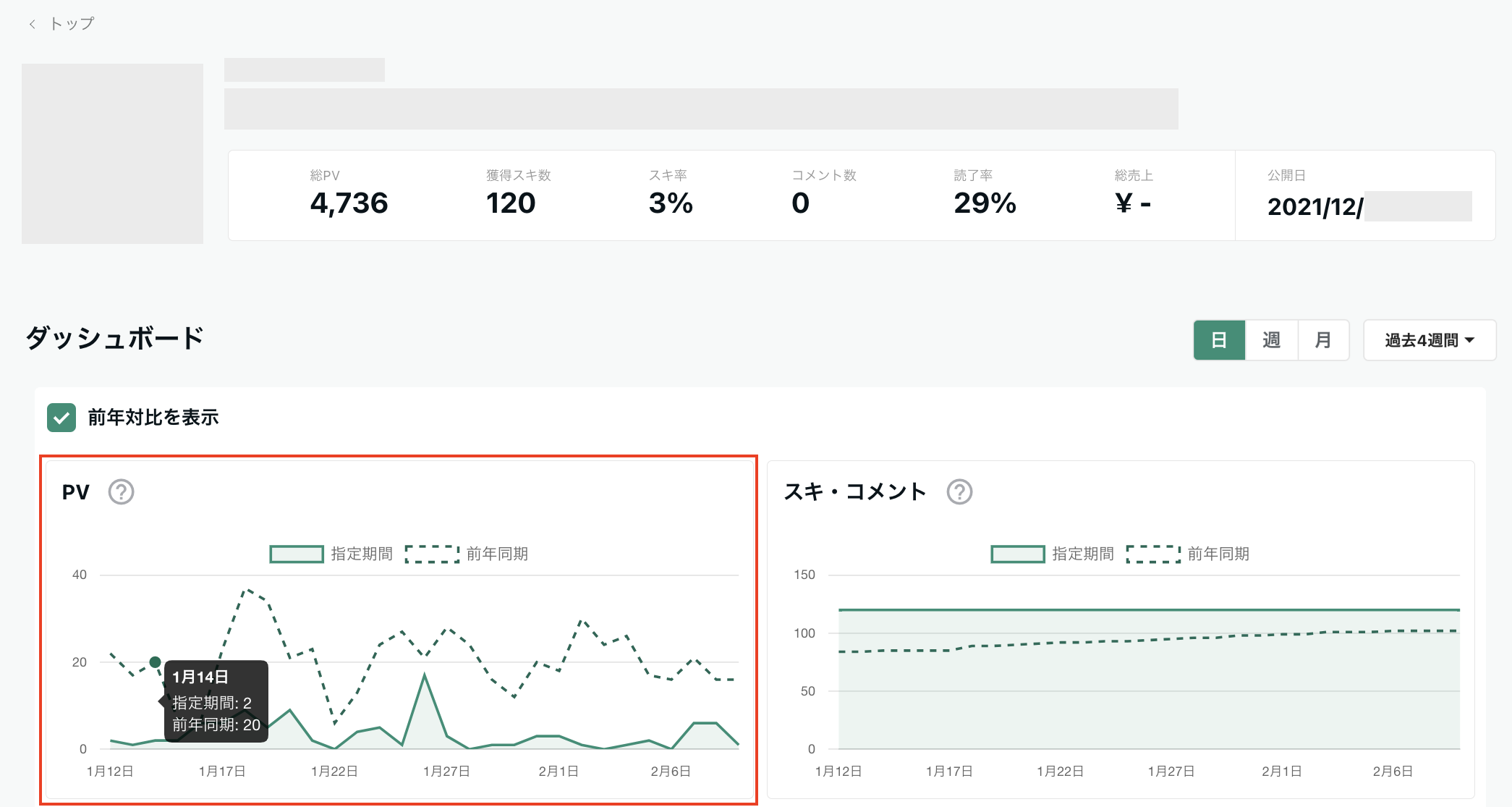The width and height of the screenshot is (1512, 807).
Task: Open the PV chart help icon
Action: pyautogui.click(x=121, y=492)
